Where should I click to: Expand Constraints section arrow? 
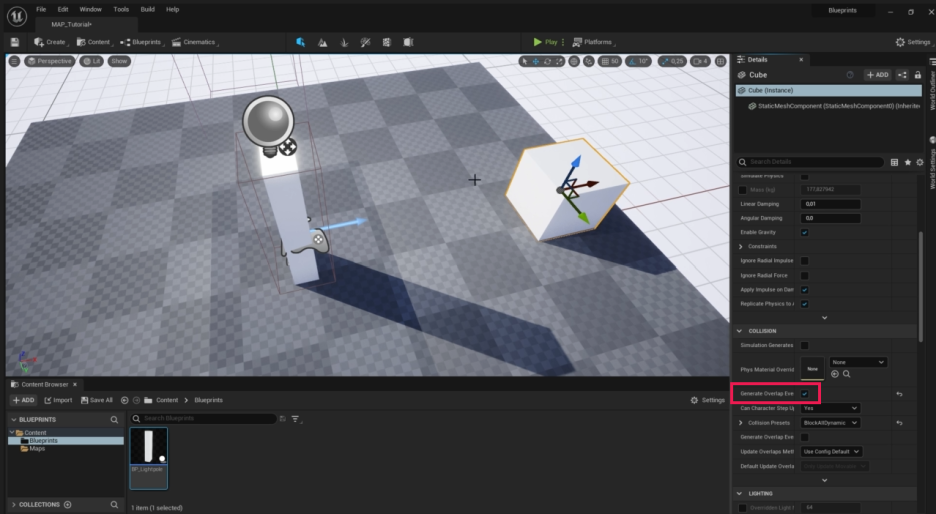point(741,247)
